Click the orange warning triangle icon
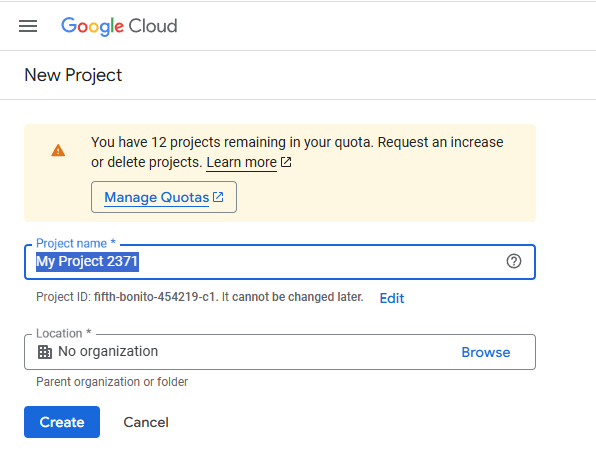This screenshot has height=471, width=596. [x=58, y=151]
